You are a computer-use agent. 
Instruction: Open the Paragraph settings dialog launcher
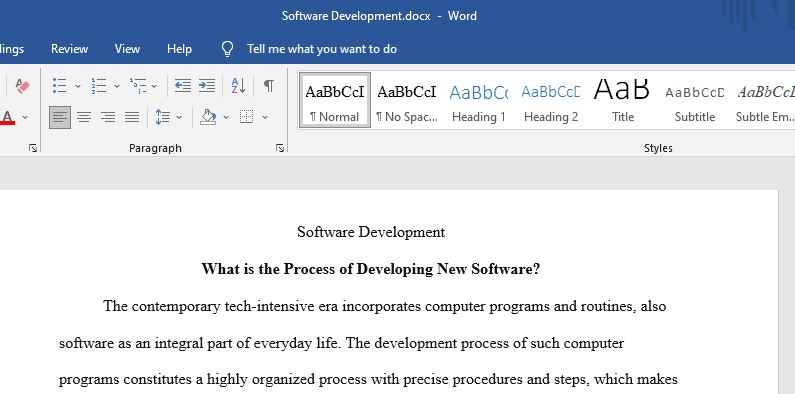click(280, 148)
